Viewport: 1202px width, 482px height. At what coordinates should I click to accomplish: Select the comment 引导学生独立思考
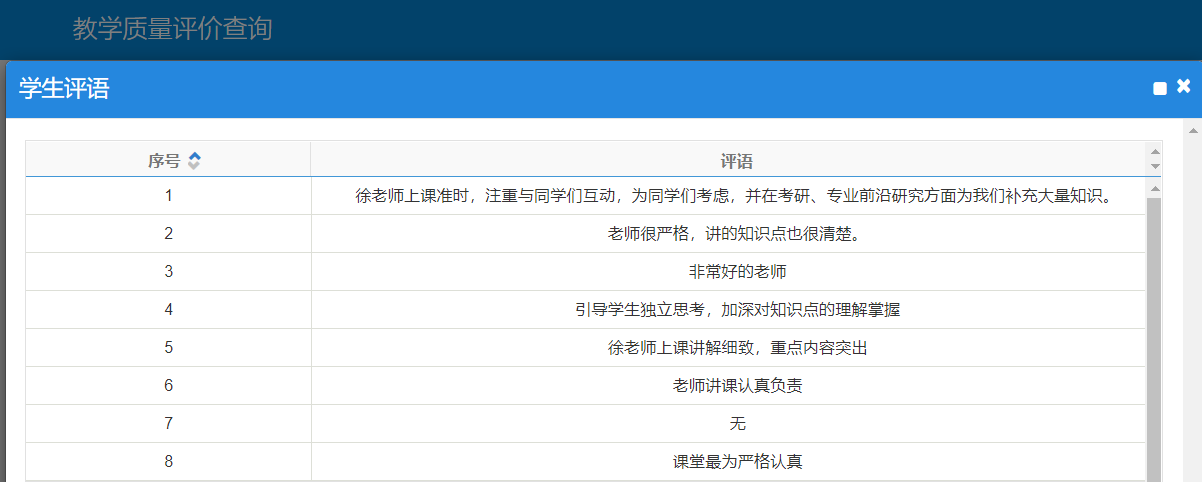point(735,310)
